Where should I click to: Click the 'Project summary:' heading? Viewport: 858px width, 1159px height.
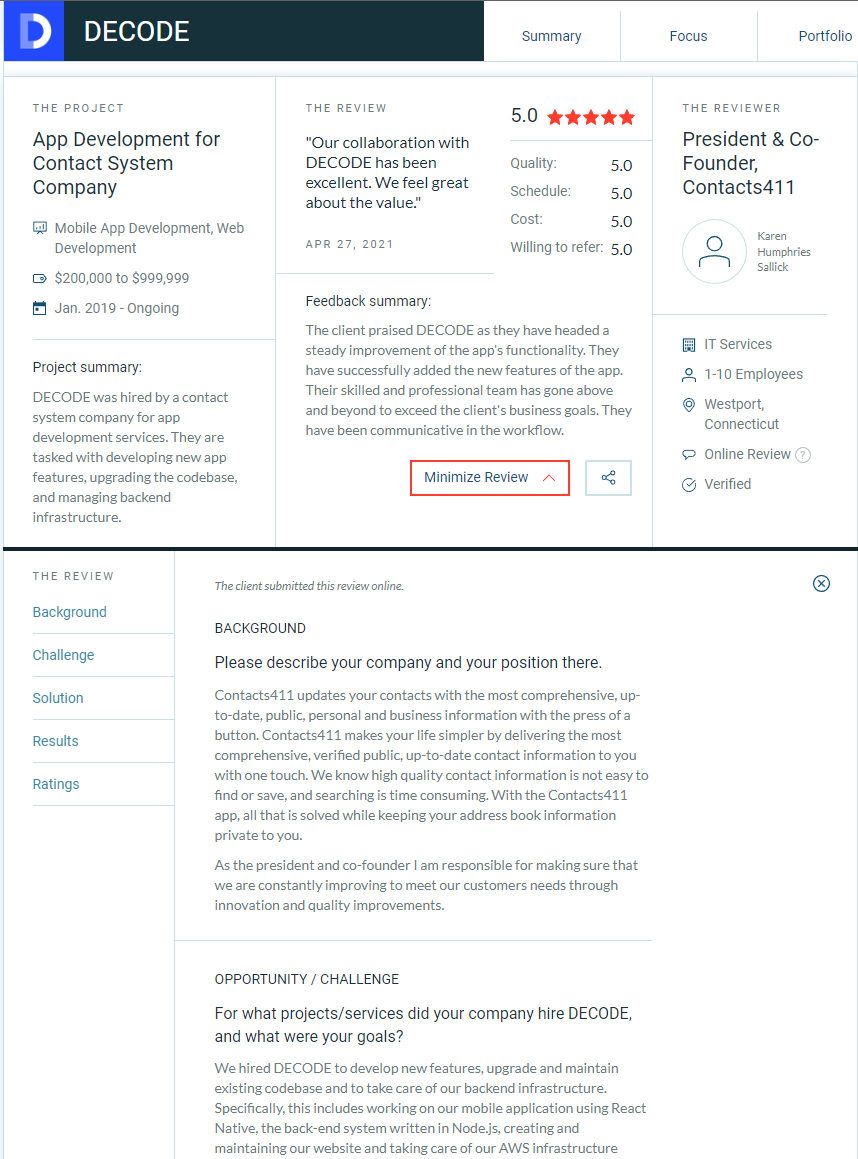coord(87,367)
